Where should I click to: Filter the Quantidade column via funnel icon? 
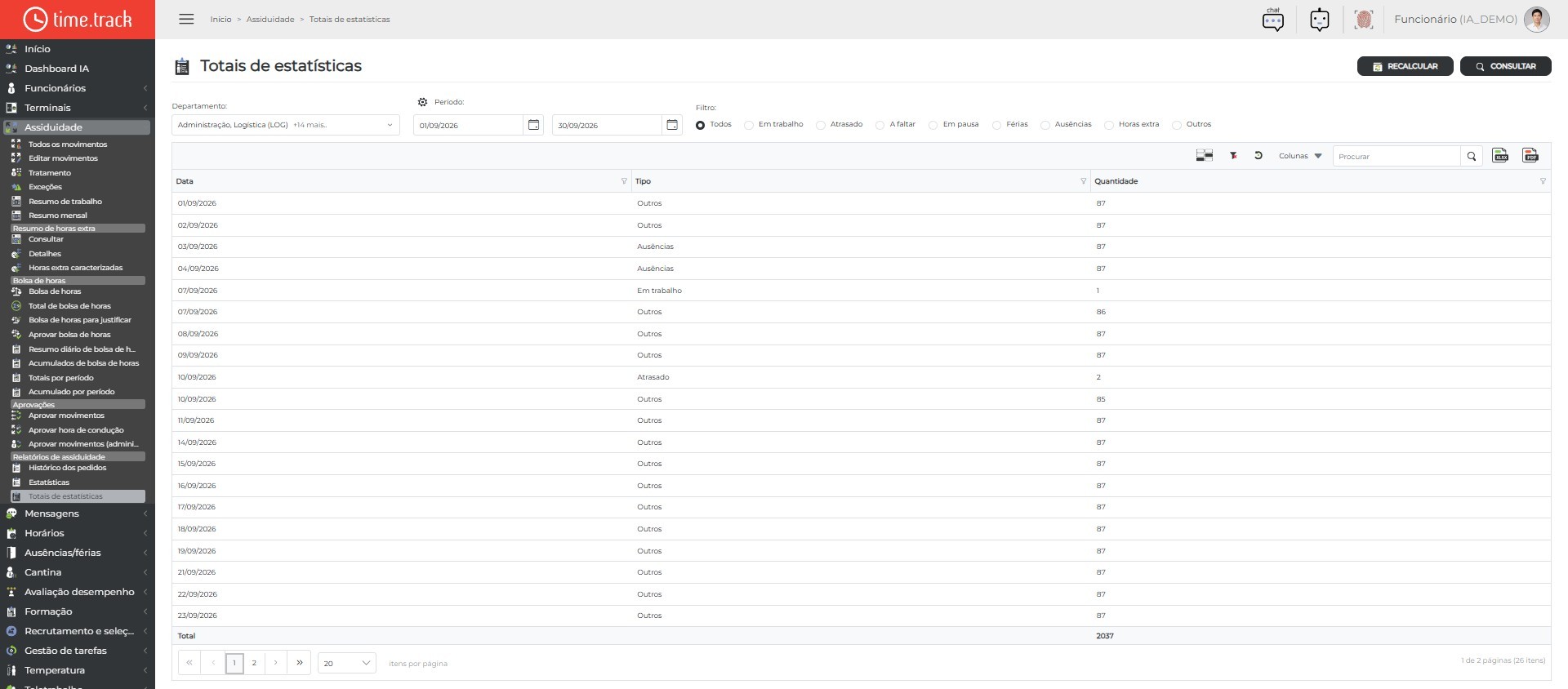[x=1543, y=181]
